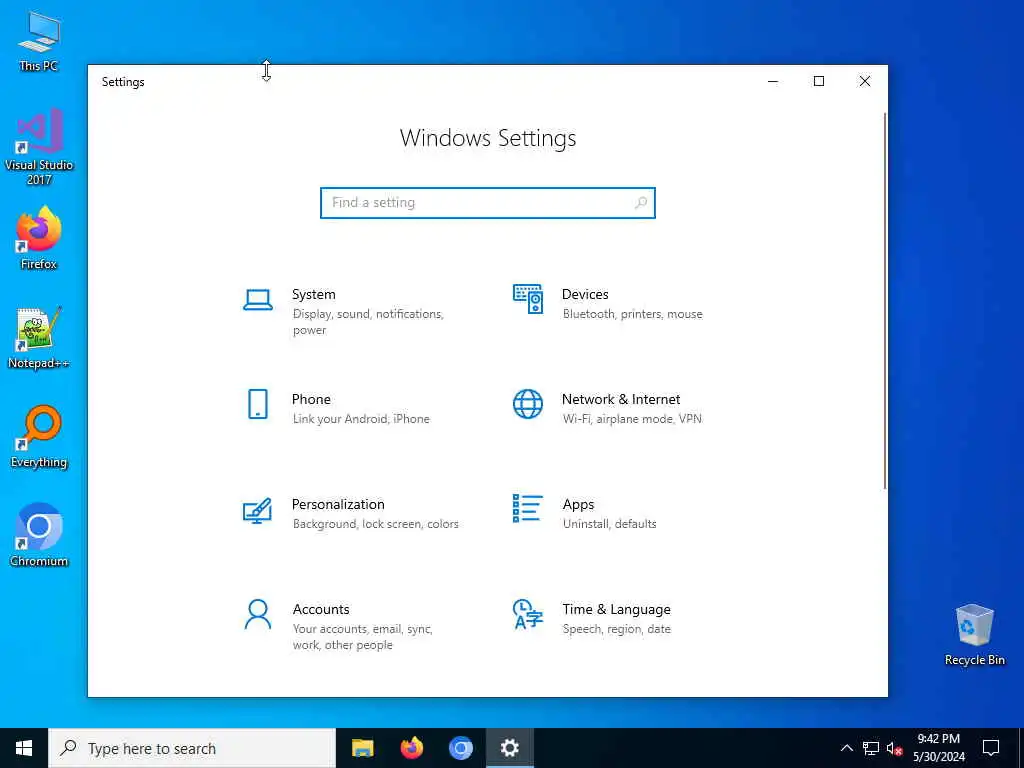Open the Time & Language title link

coord(616,609)
